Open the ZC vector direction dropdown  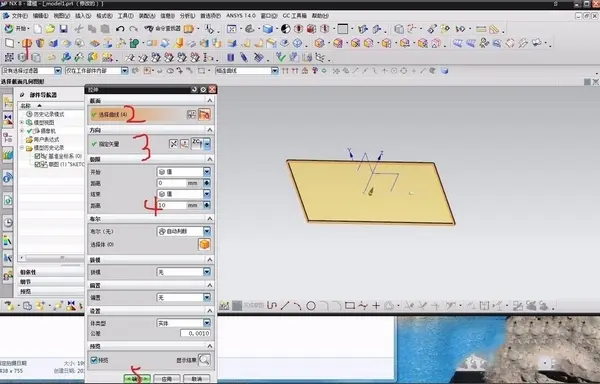(207, 144)
